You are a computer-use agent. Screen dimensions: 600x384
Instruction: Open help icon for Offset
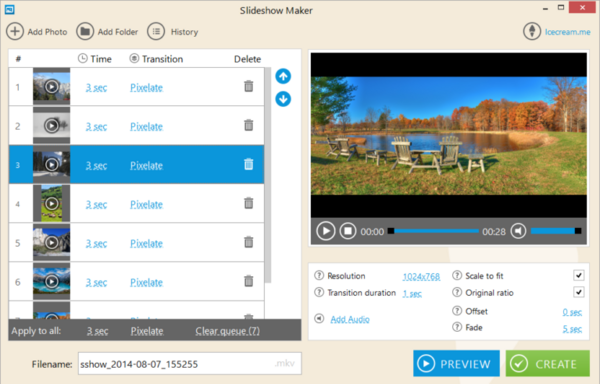(x=457, y=311)
